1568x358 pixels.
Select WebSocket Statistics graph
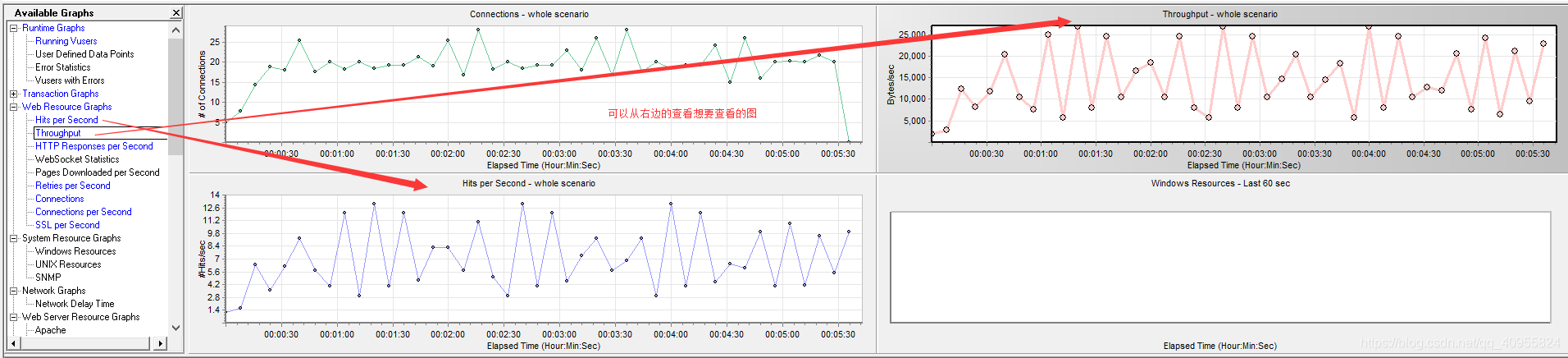77,159
